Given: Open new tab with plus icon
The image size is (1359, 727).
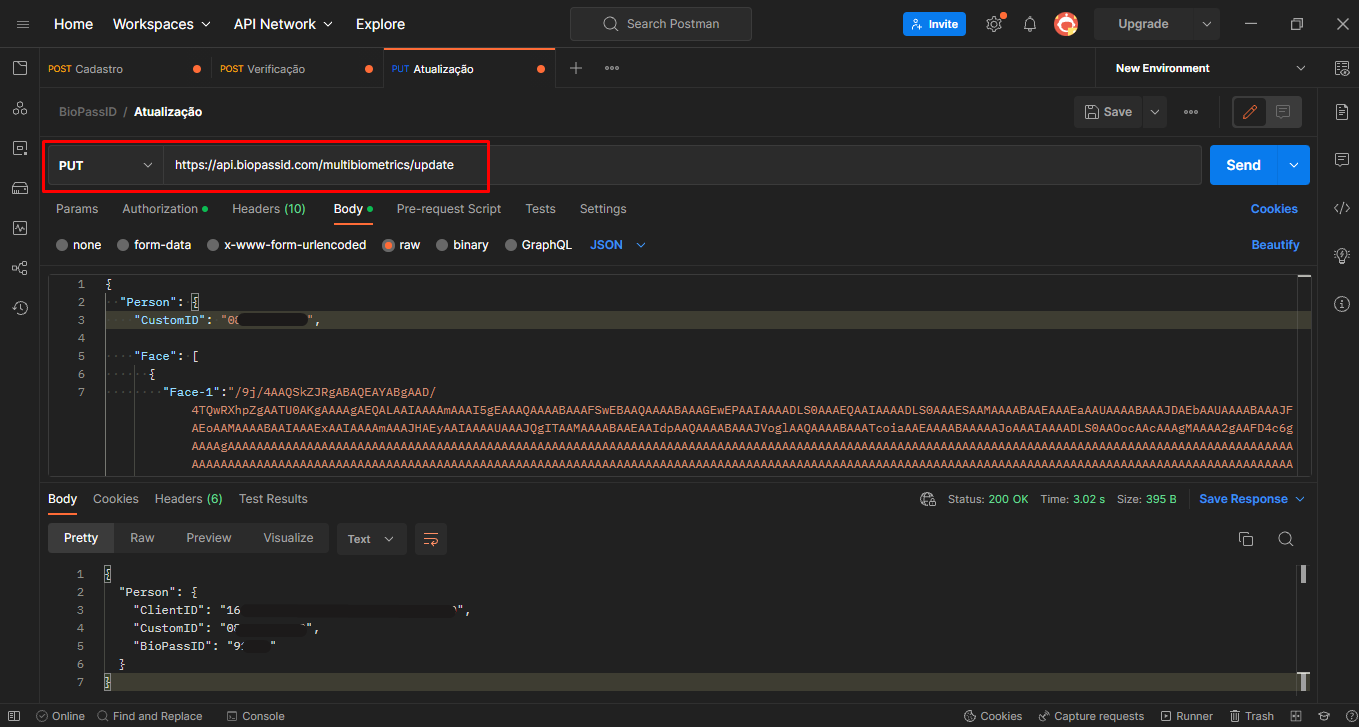Looking at the screenshot, I should tap(576, 68).
